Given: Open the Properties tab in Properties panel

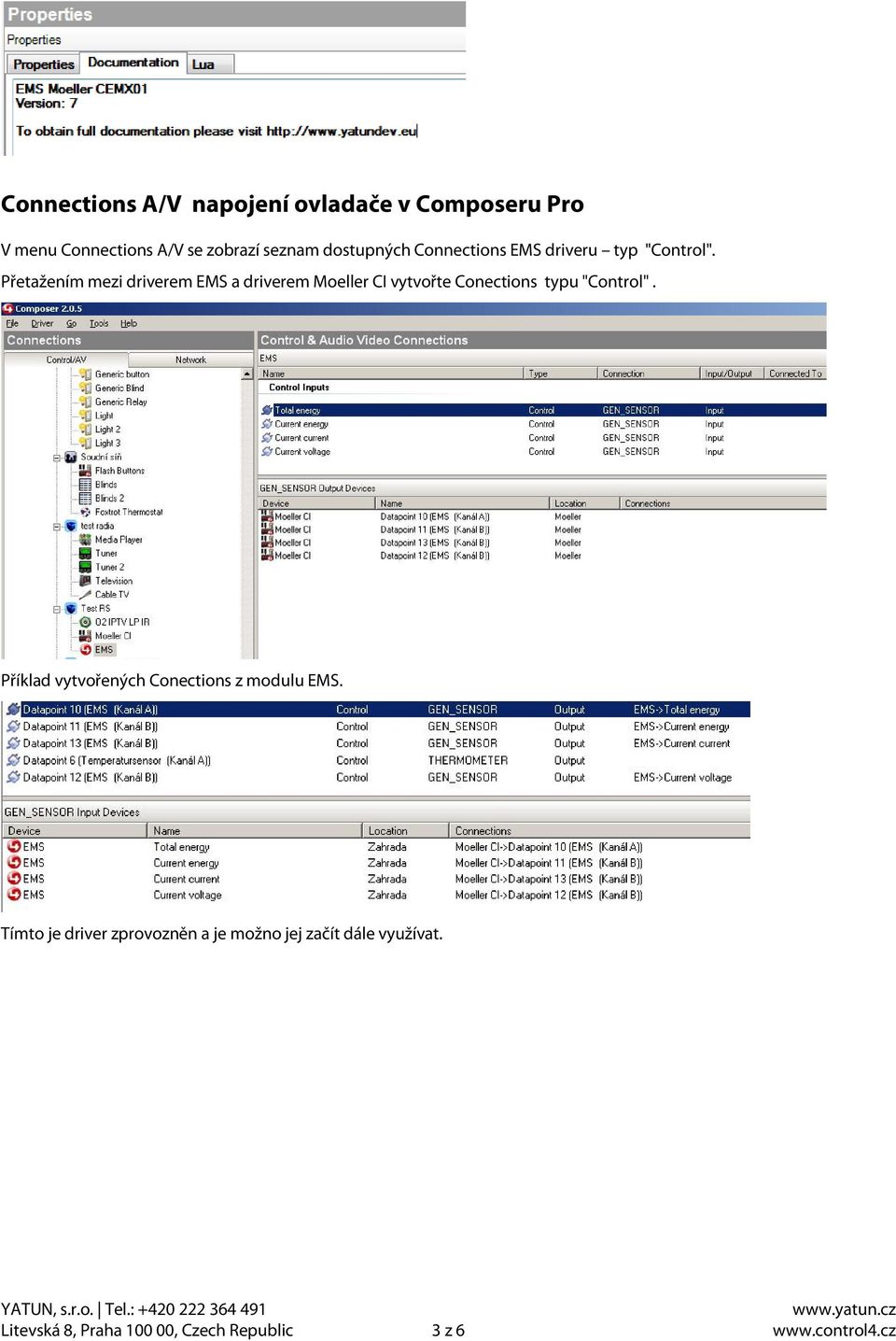Looking at the screenshot, I should pos(43,64).
